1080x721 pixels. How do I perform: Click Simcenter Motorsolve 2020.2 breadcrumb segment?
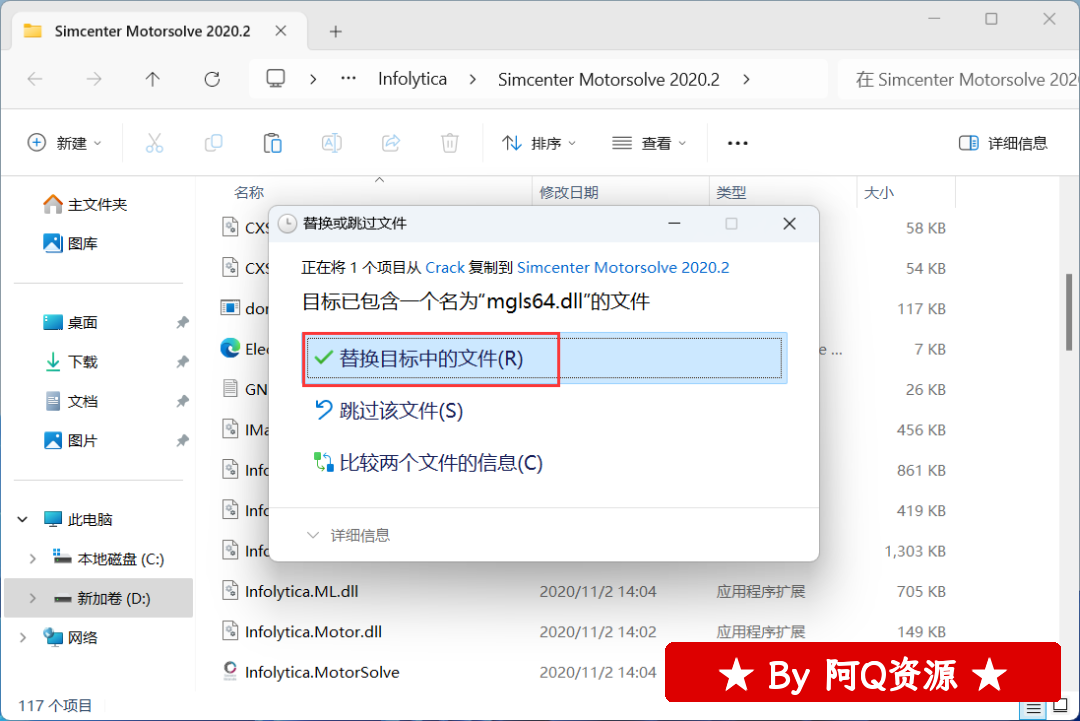[x=609, y=79]
